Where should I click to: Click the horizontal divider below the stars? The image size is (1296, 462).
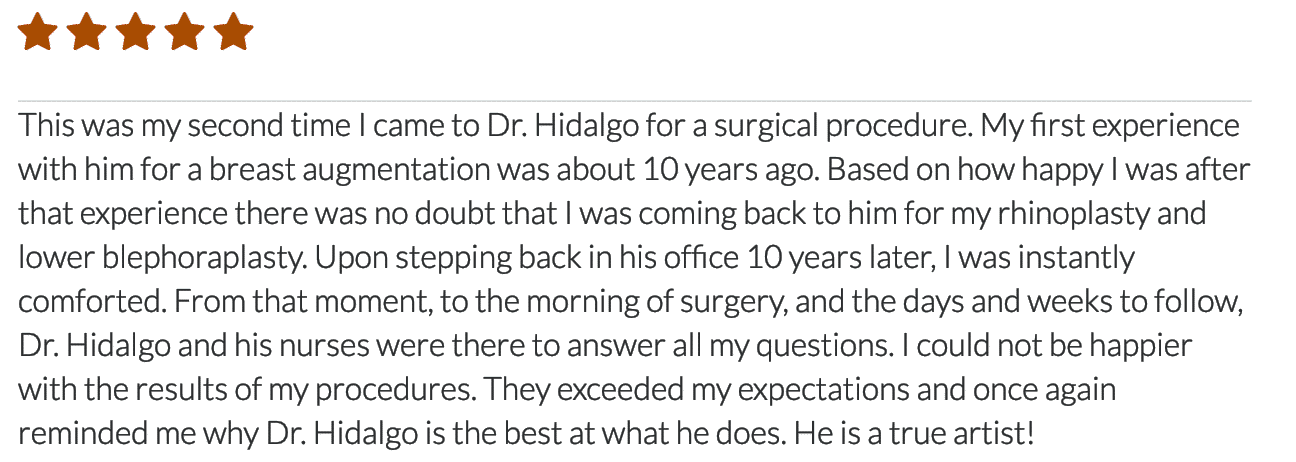coord(635,101)
